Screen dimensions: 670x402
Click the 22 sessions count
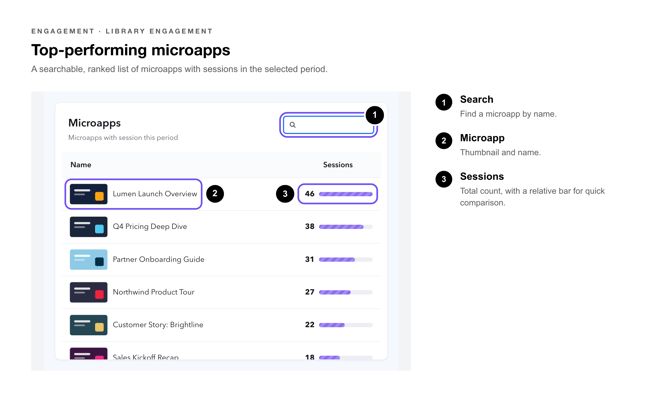309,325
